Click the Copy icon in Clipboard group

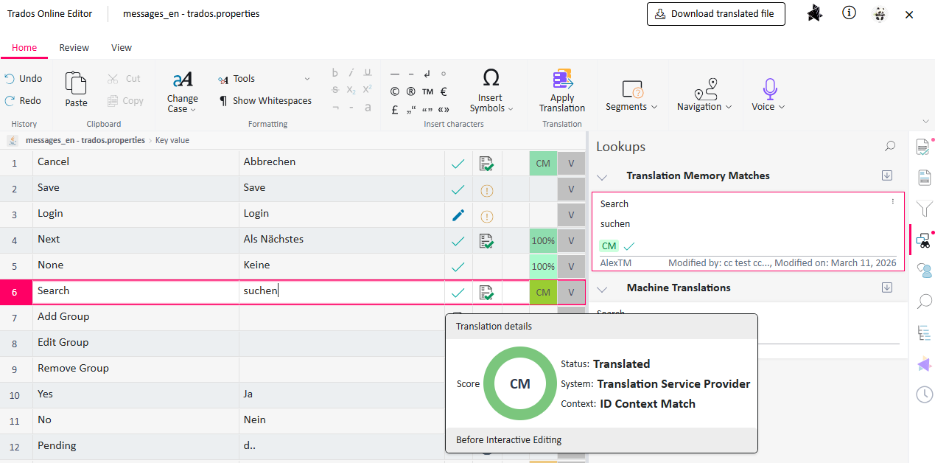click(x=113, y=101)
